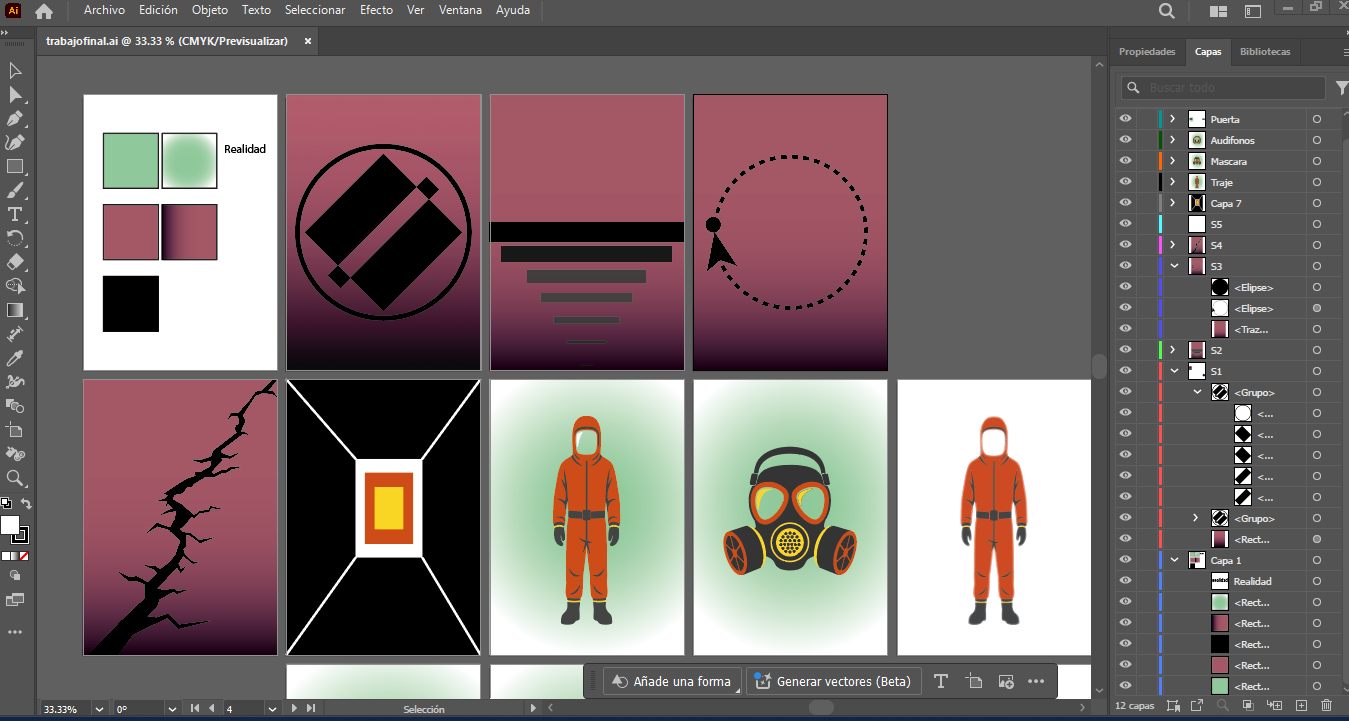Click the Generar vectores (Beta) button

(832, 682)
